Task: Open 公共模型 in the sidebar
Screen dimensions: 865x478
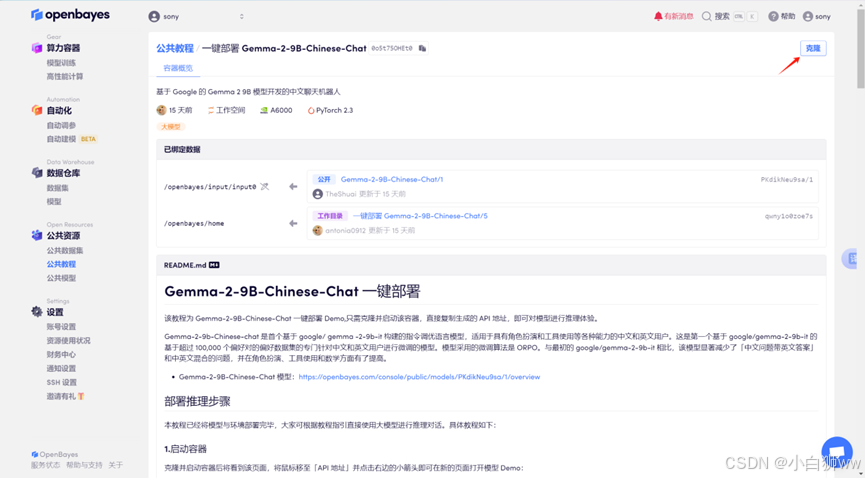Action: (61, 278)
